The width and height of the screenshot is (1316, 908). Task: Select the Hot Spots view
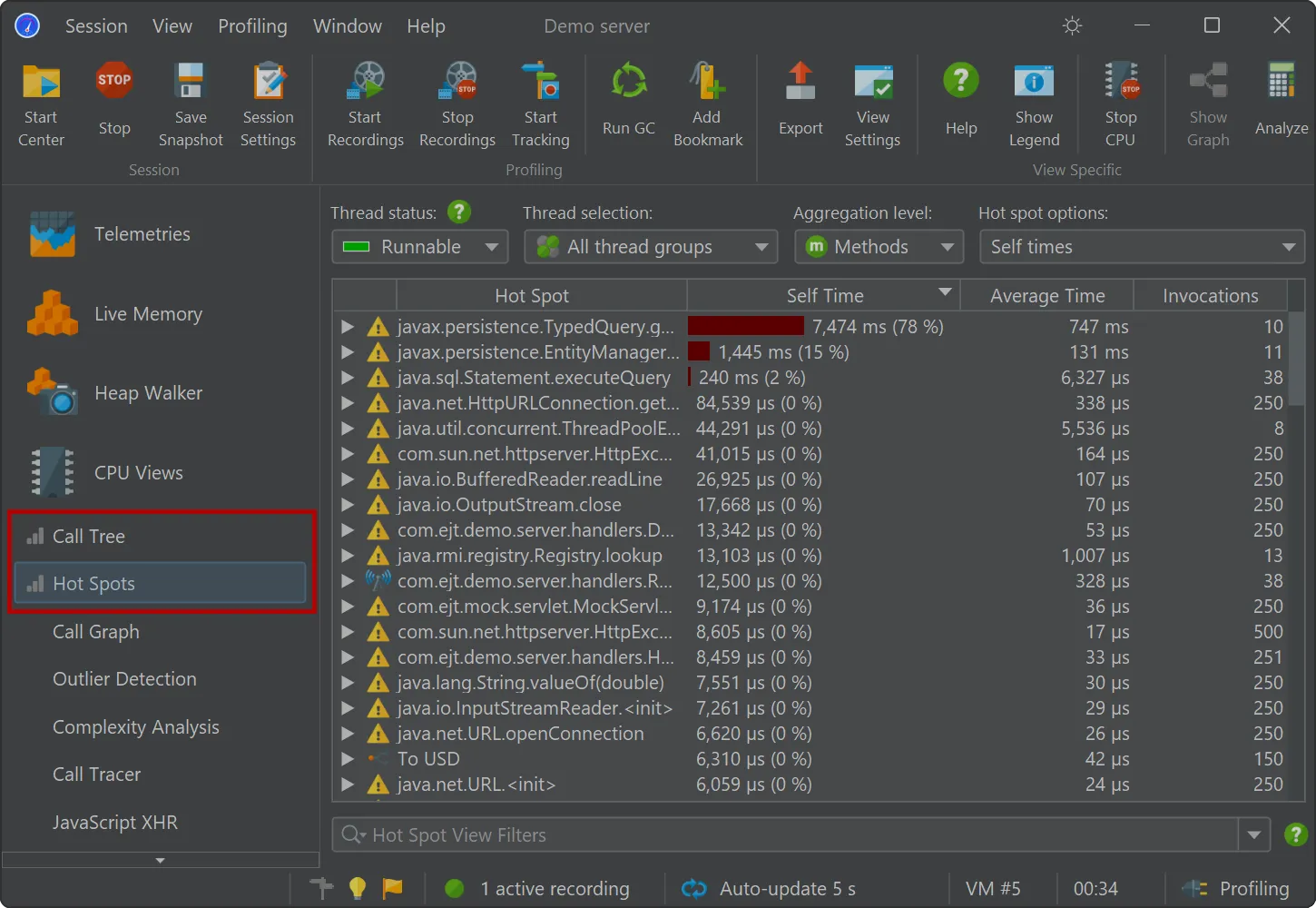tap(161, 584)
